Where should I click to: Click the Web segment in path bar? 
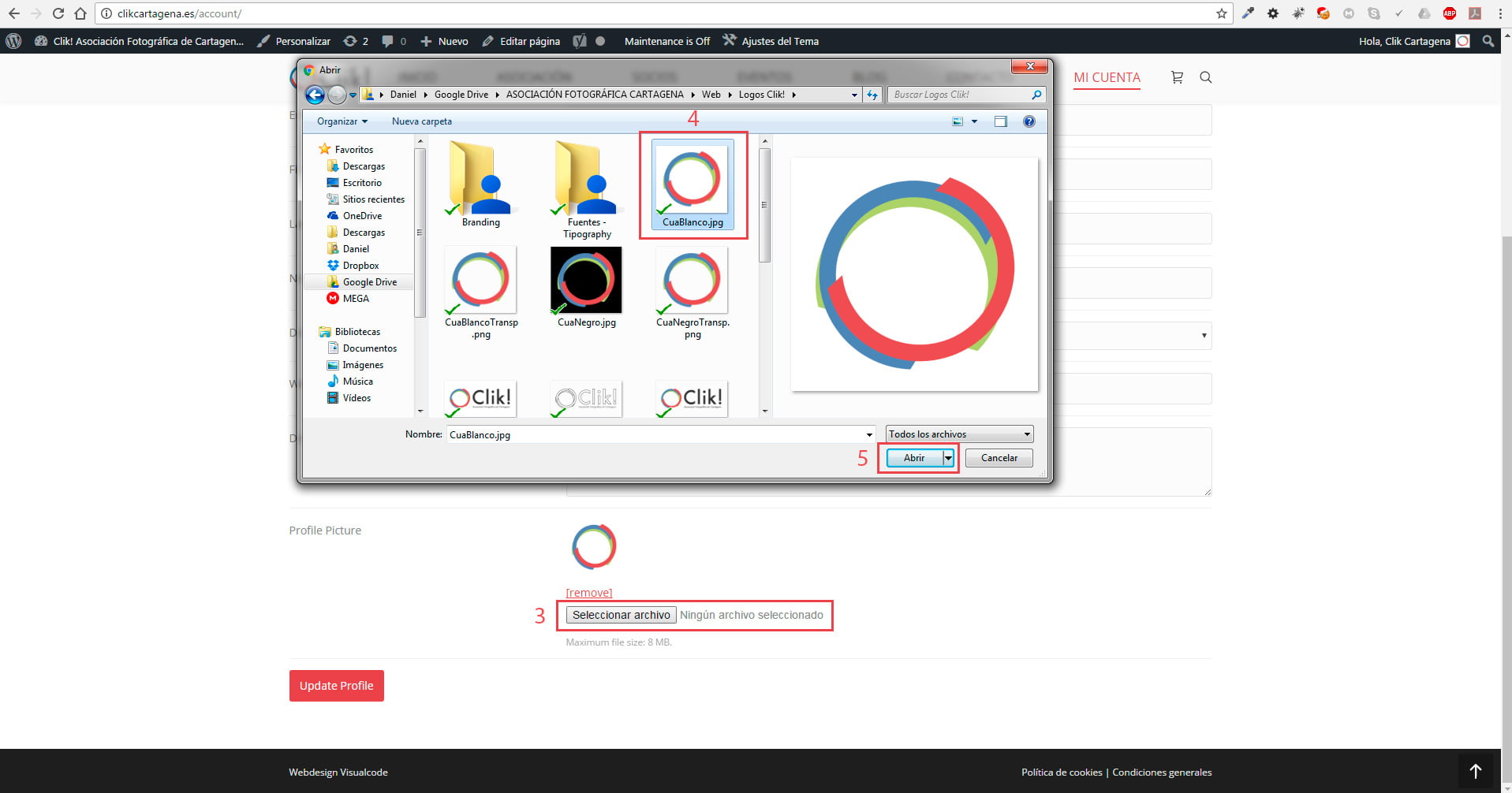[x=711, y=95]
